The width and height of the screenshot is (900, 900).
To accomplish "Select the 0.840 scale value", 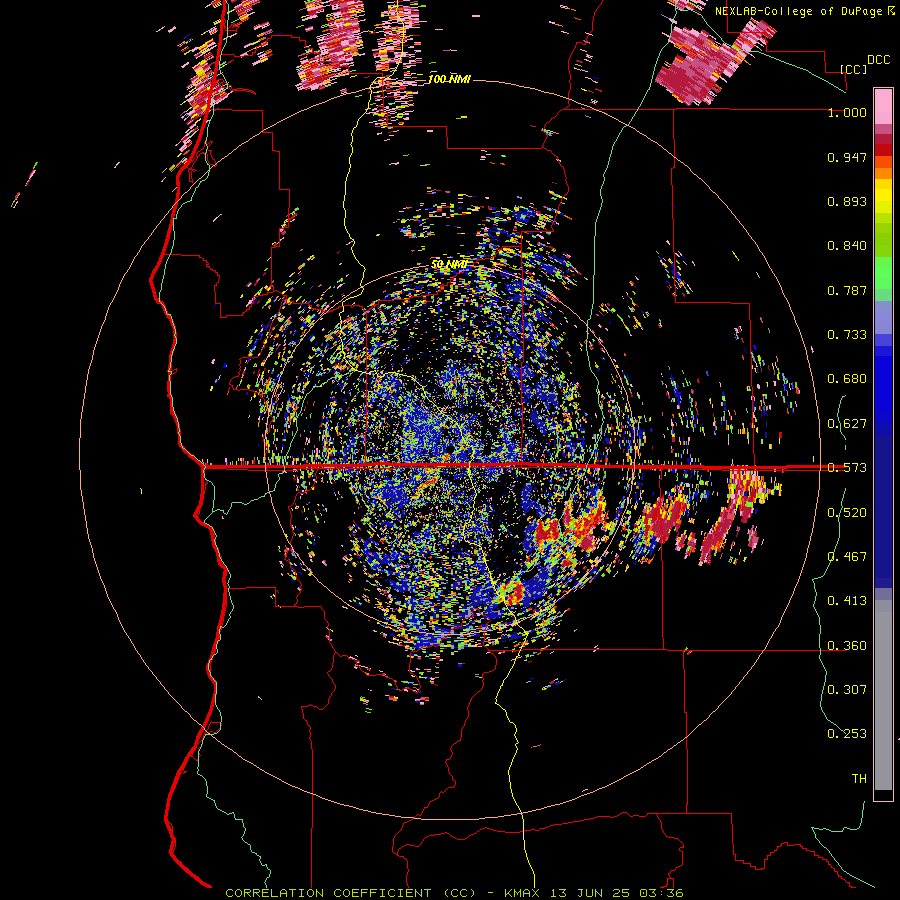I will pyautogui.click(x=847, y=246).
